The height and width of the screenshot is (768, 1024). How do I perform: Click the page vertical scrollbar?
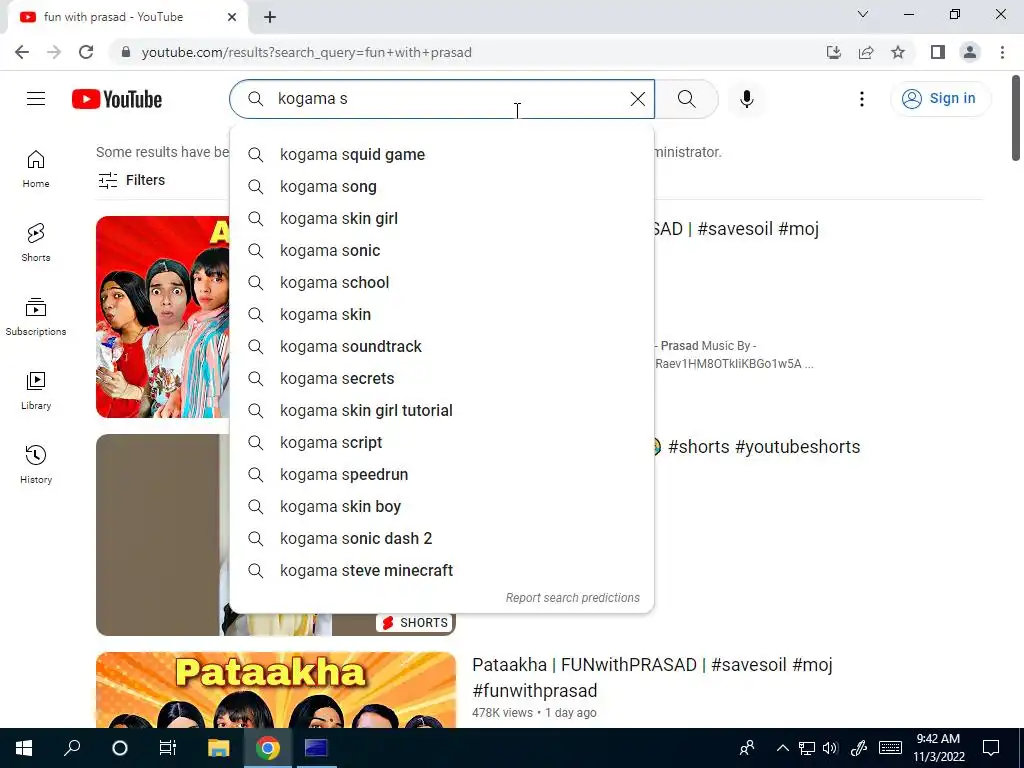tap(1016, 118)
